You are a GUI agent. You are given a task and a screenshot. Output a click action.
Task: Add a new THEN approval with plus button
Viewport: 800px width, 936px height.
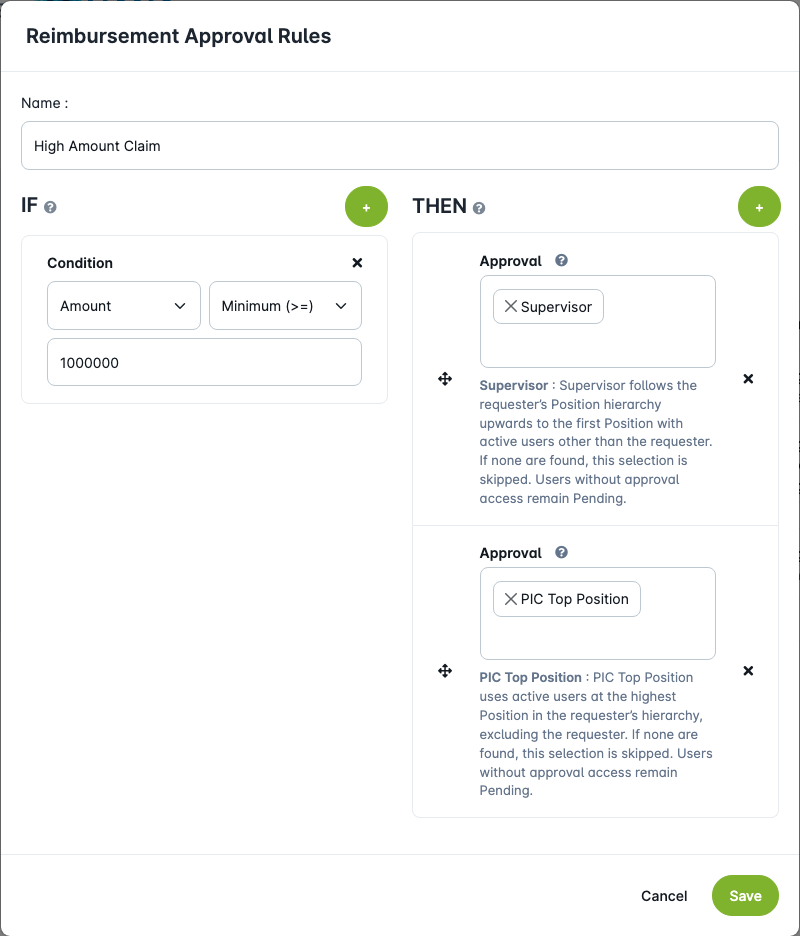tap(759, 207)
